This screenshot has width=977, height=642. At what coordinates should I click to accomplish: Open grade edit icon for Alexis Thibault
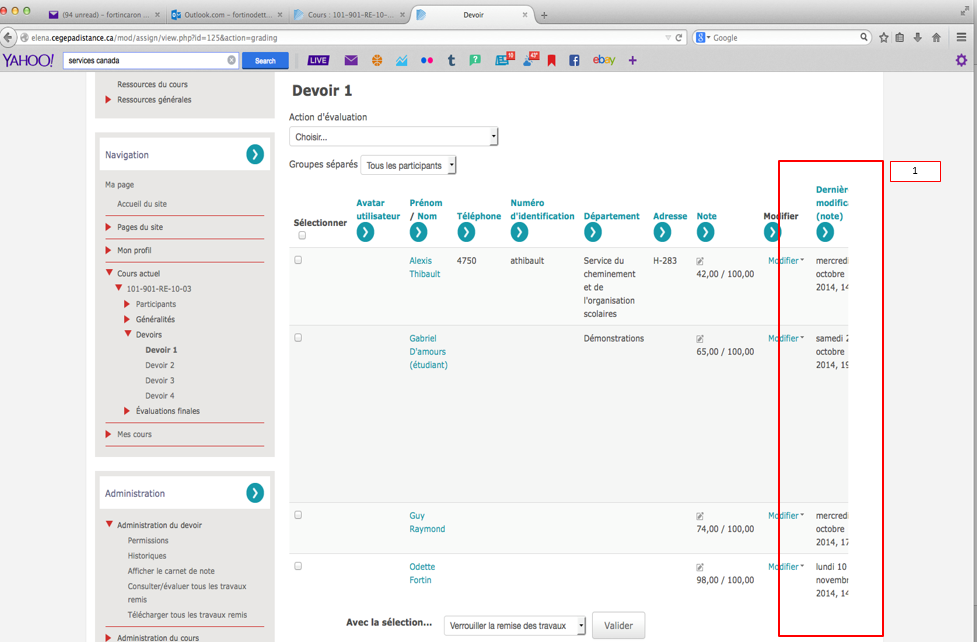click(700, 261)
